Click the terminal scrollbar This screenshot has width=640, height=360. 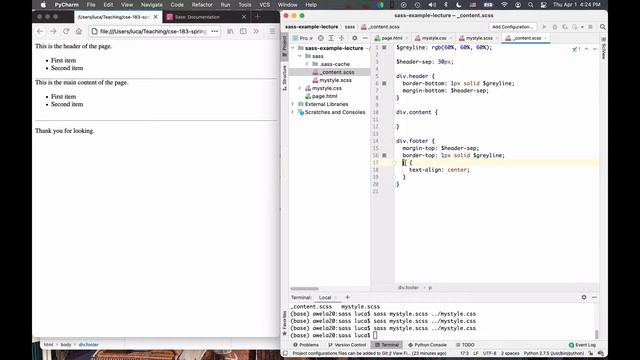pos(596,334)
